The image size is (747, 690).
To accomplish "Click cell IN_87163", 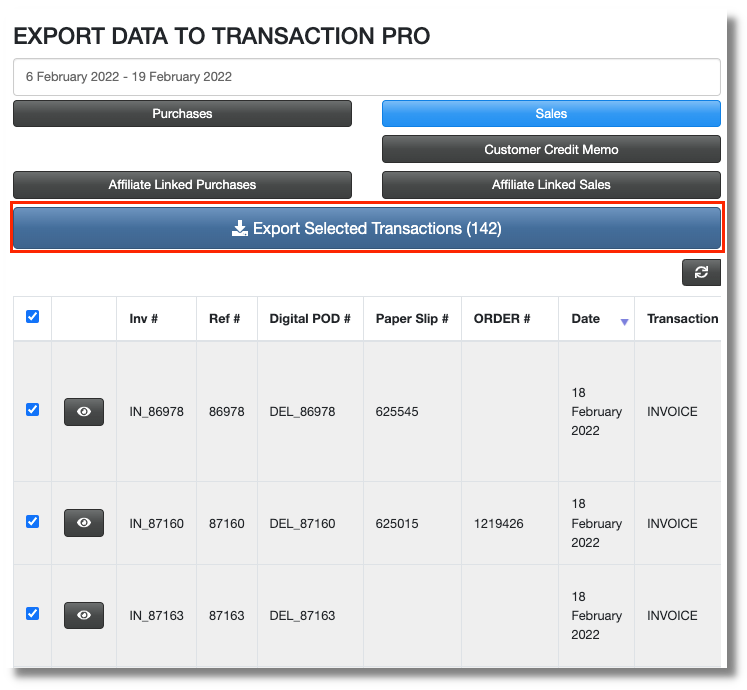I will click(x=156, y=616).
